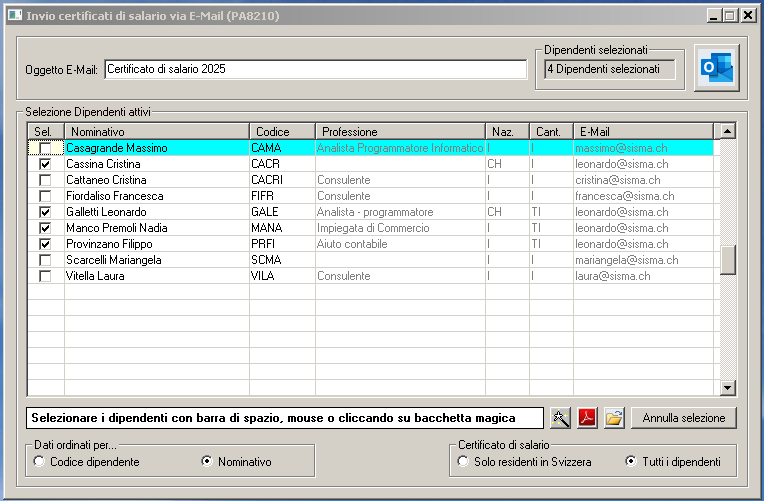Screen dimensions: 764x501
Task: Toggle checkbox for Vitella Laura
Action: point(44,276)
